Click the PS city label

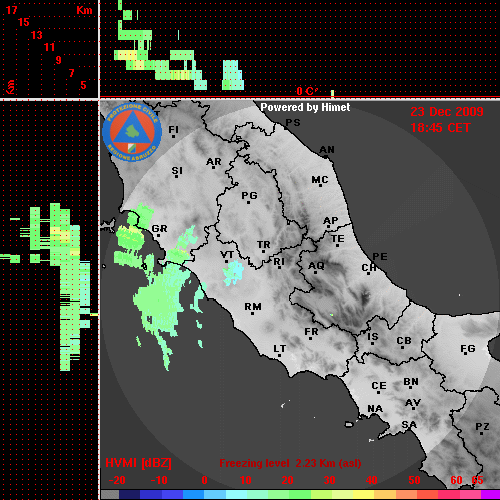(x=293, y=123)
